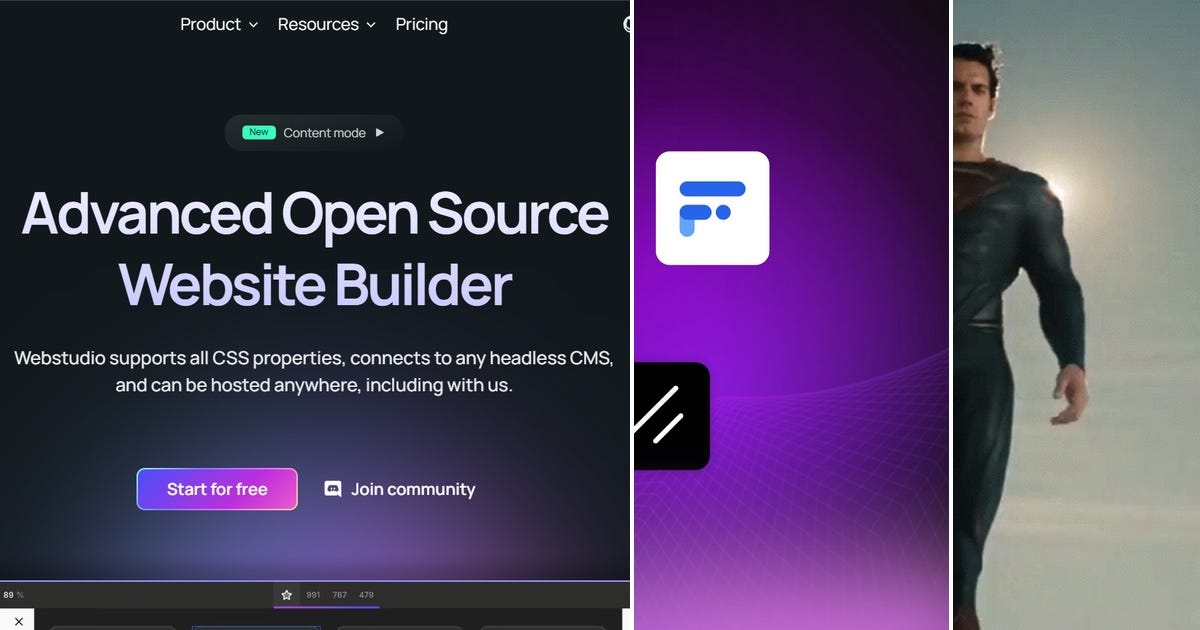Click the Join community link
This screenshot has height=630, width=1200.
[x=412, y=489]
